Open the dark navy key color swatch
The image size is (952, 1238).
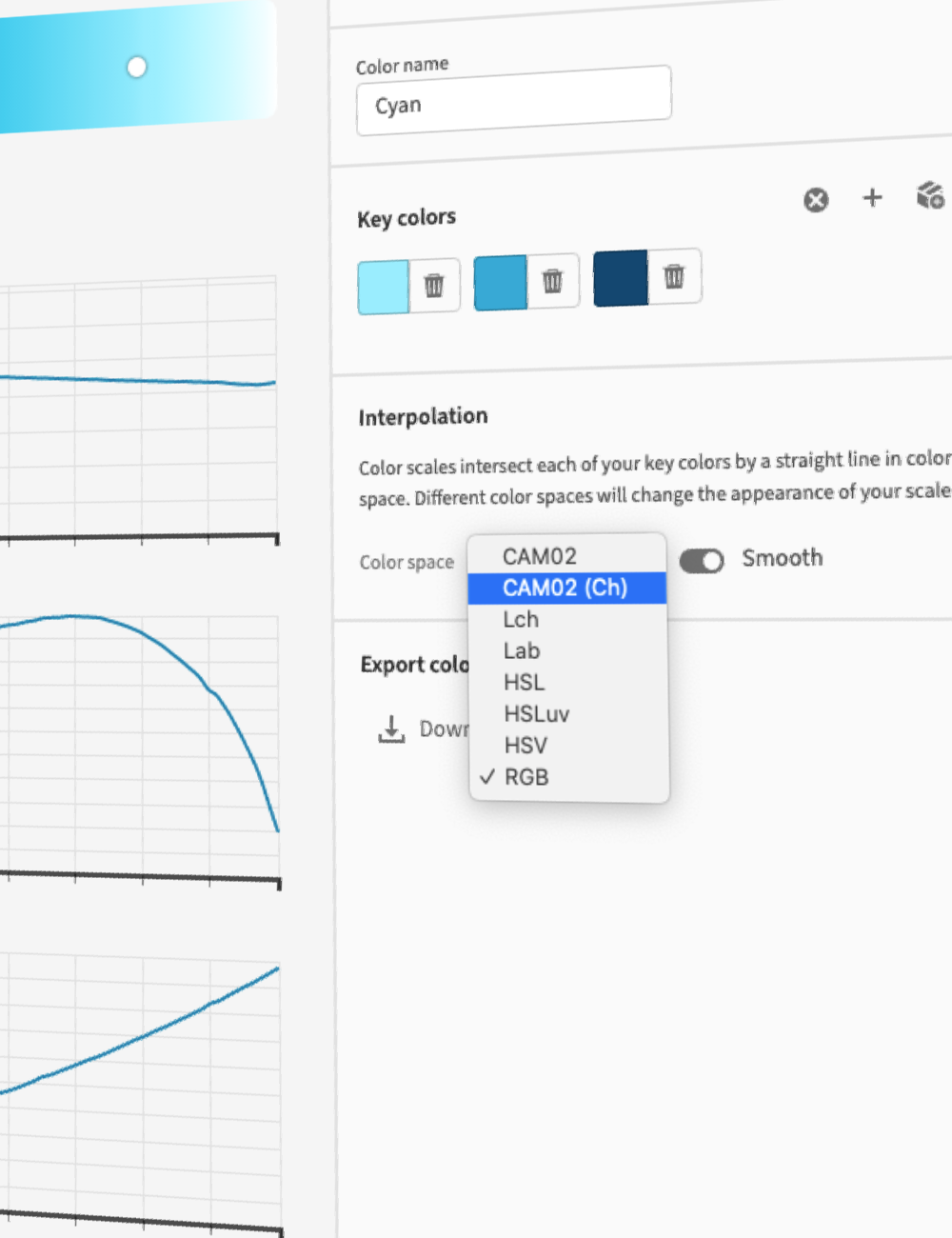tap(620, 278)
